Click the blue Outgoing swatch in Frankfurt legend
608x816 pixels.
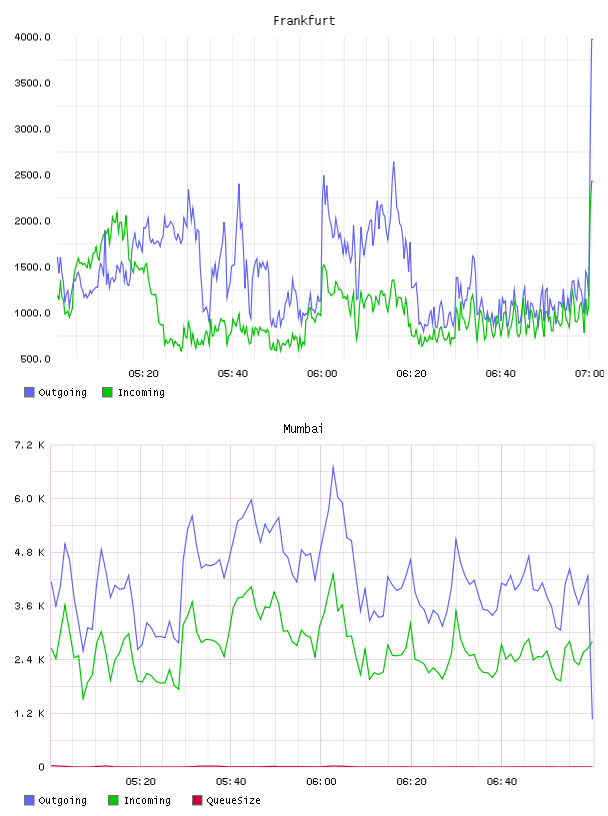pos(29,392)
